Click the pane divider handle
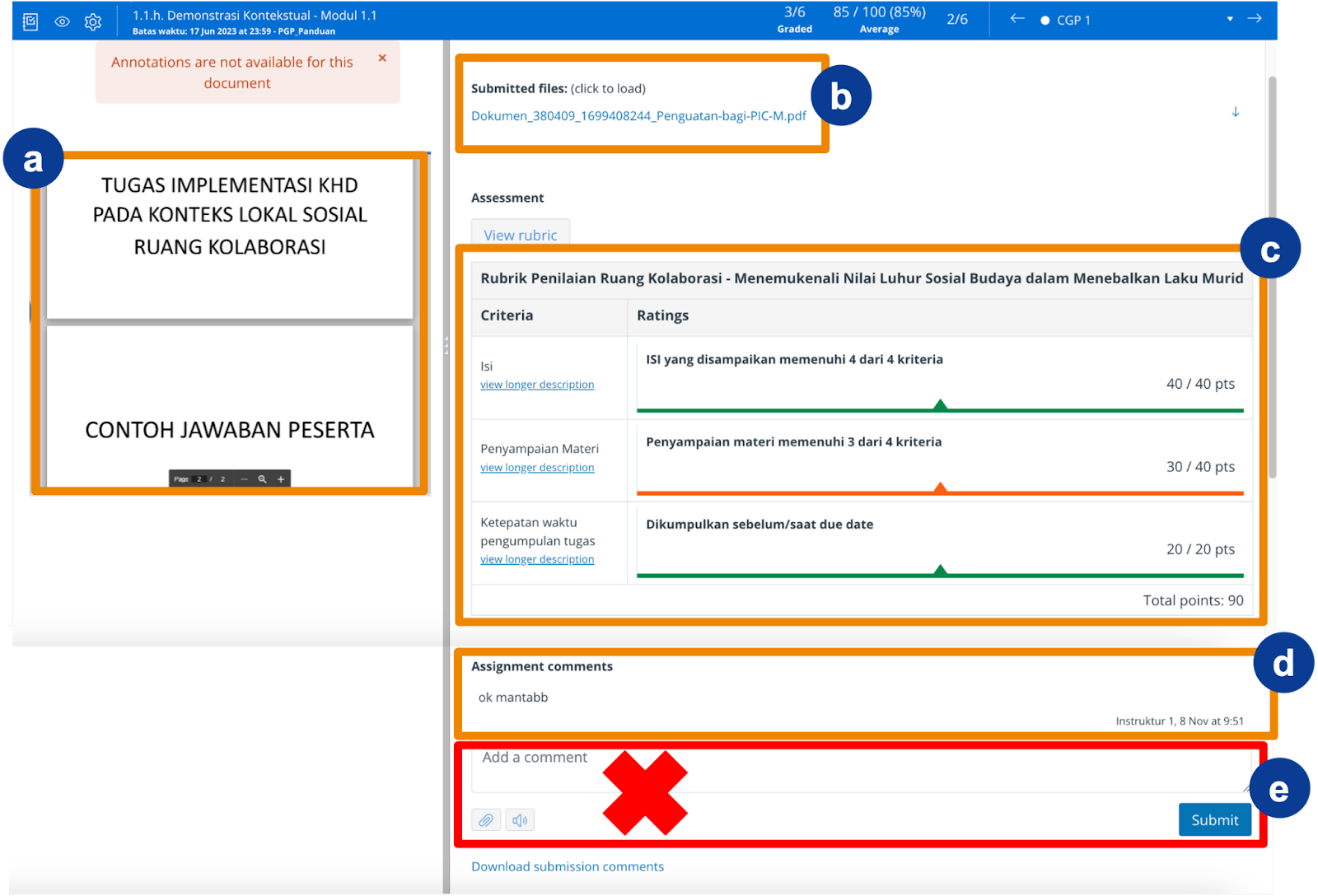 click(x=446, y=346)
